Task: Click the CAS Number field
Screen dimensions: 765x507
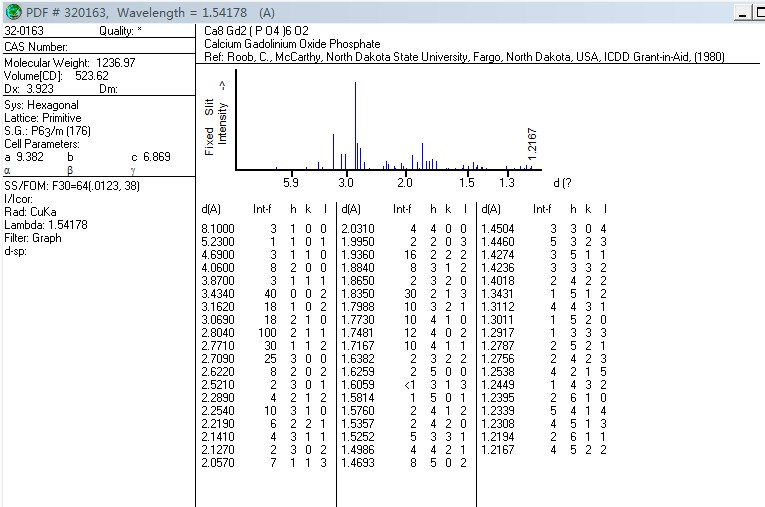Action: (36, 47)
